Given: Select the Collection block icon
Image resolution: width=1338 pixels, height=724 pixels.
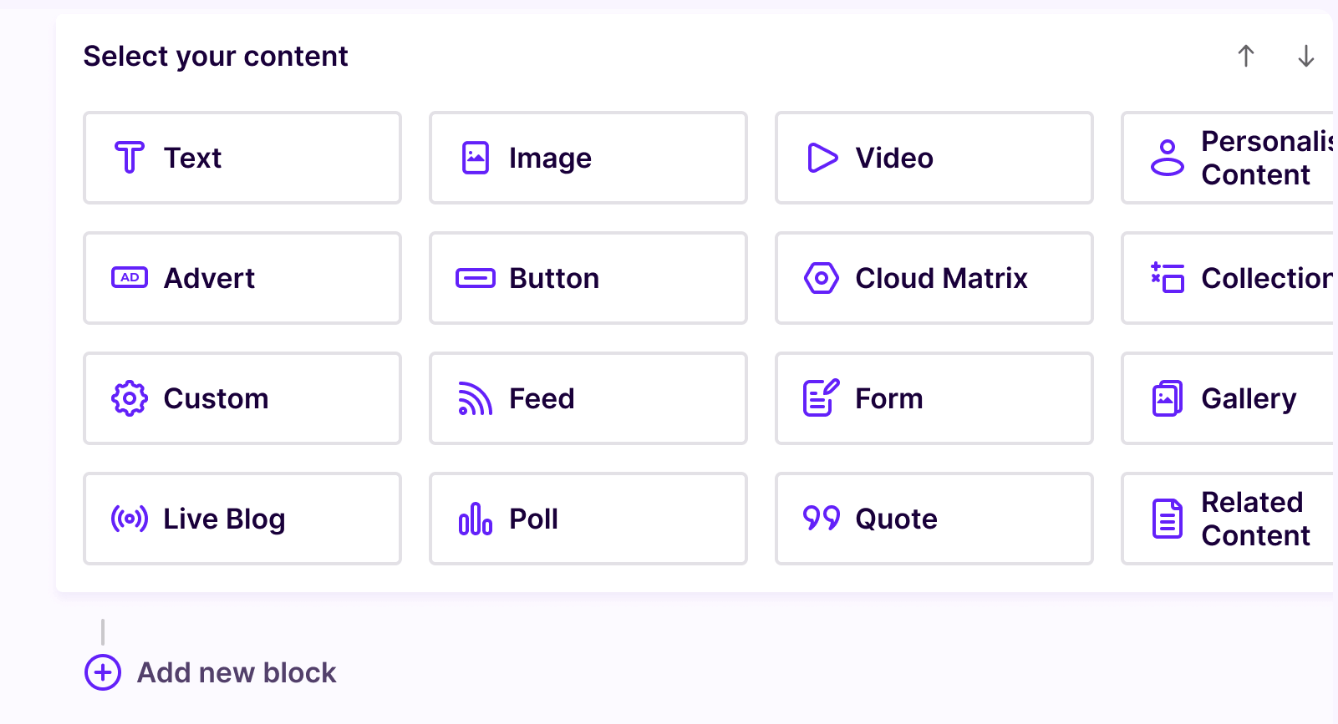Looking at the screenshot, I should pyautogui.click(x=1167, y=278).
